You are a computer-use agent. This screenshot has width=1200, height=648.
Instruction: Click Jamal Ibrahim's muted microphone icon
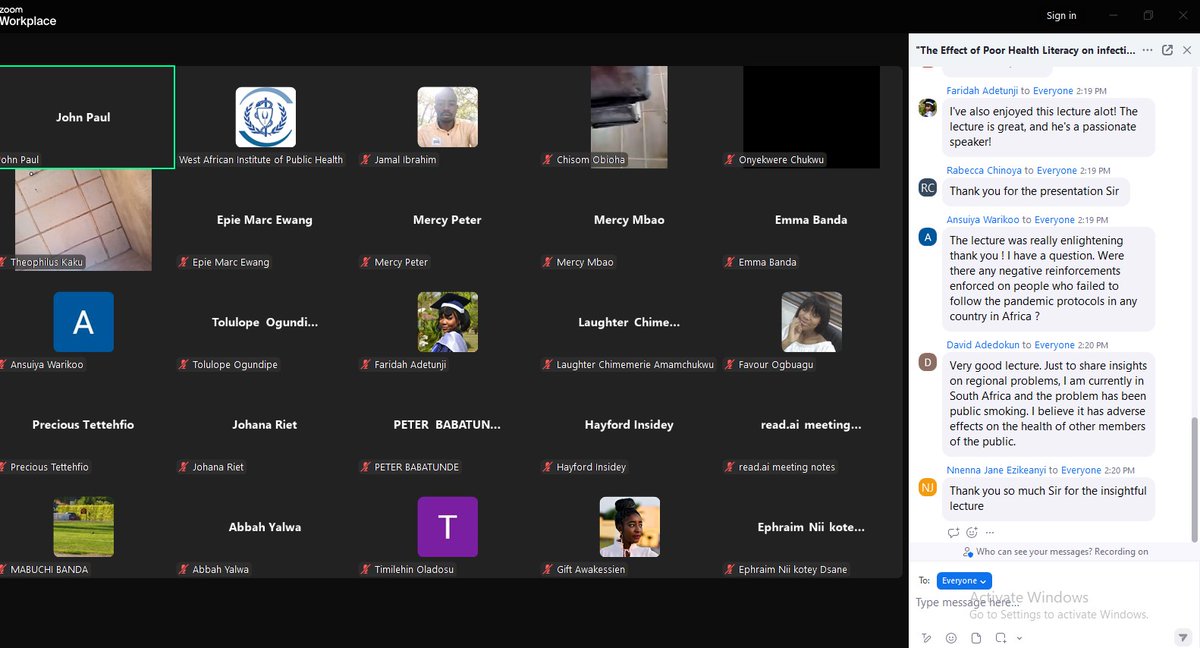click(367, 160)
